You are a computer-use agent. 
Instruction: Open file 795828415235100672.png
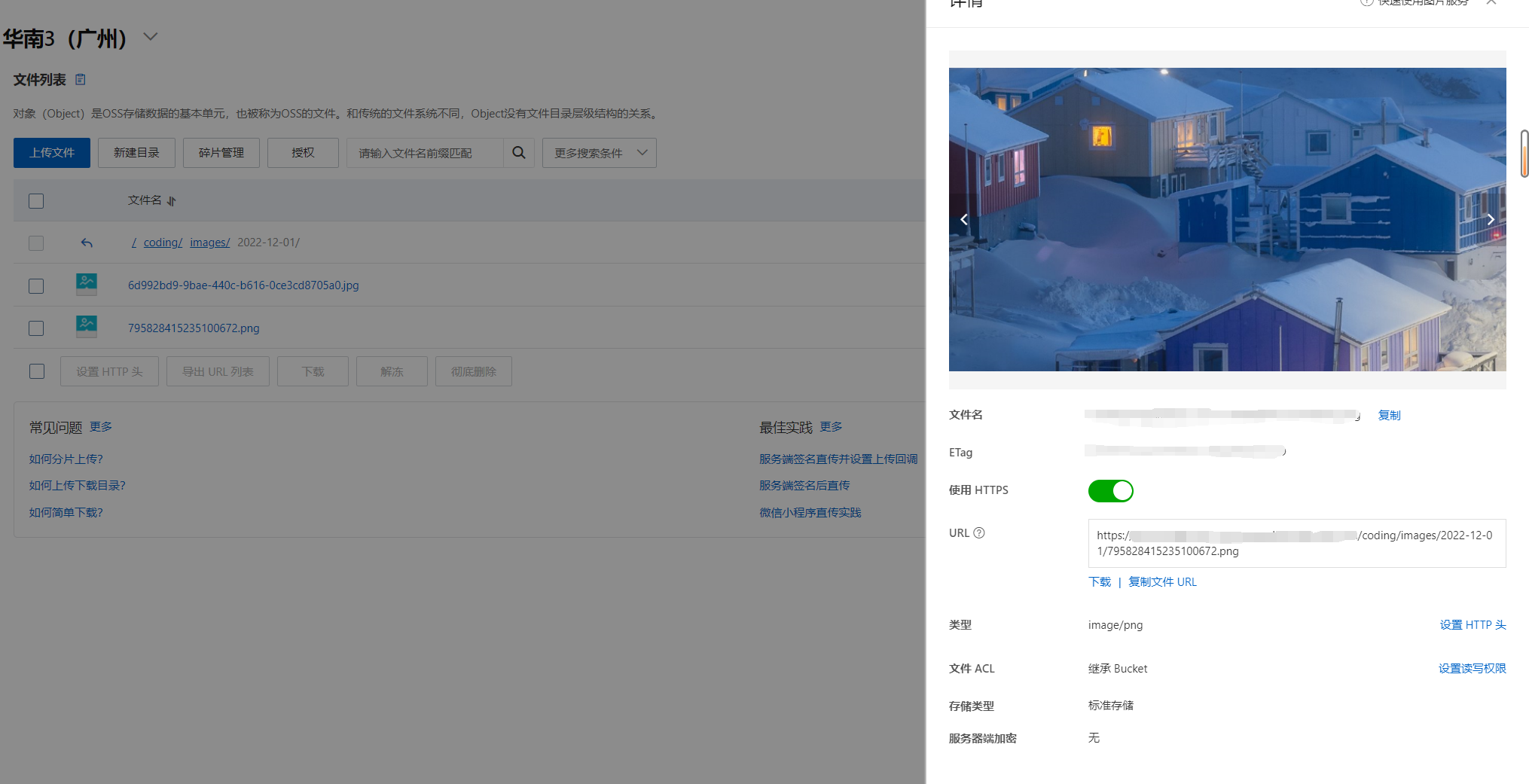click(x=194, y=328)
